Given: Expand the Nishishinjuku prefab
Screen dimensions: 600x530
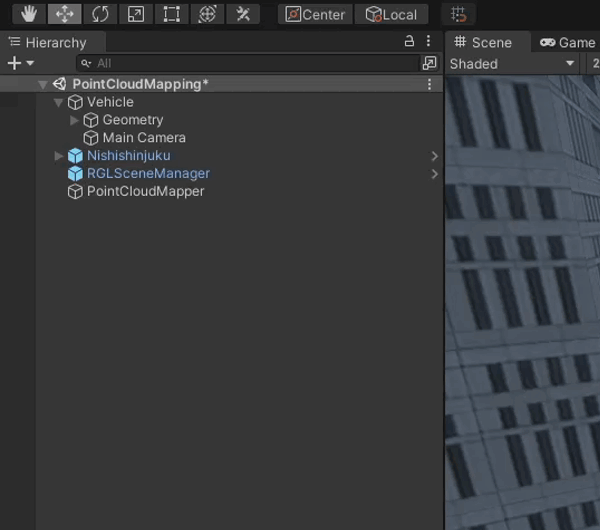Looking at the screenshot, I should coord(59,156).
